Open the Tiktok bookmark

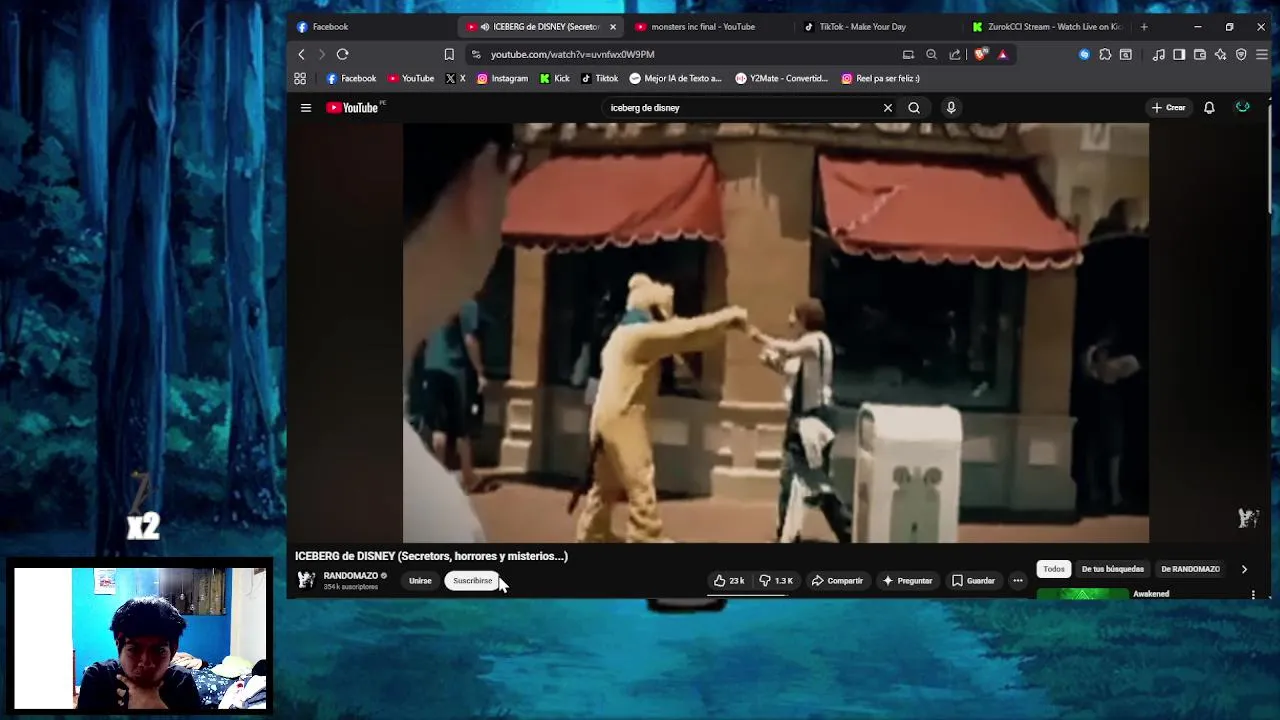(599, 78)
